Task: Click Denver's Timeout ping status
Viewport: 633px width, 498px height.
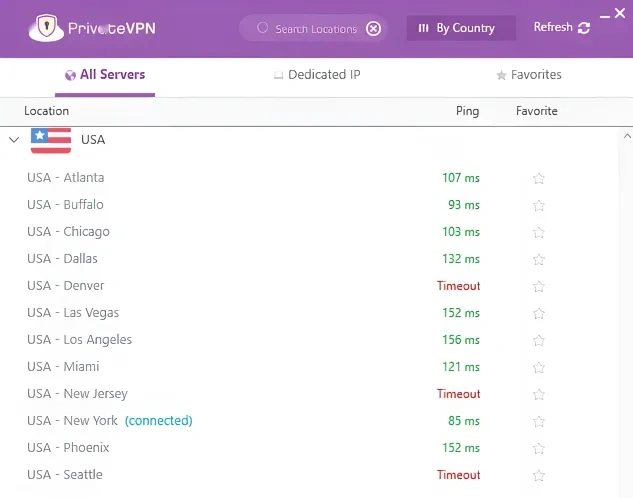Action: tap(459, 286)
